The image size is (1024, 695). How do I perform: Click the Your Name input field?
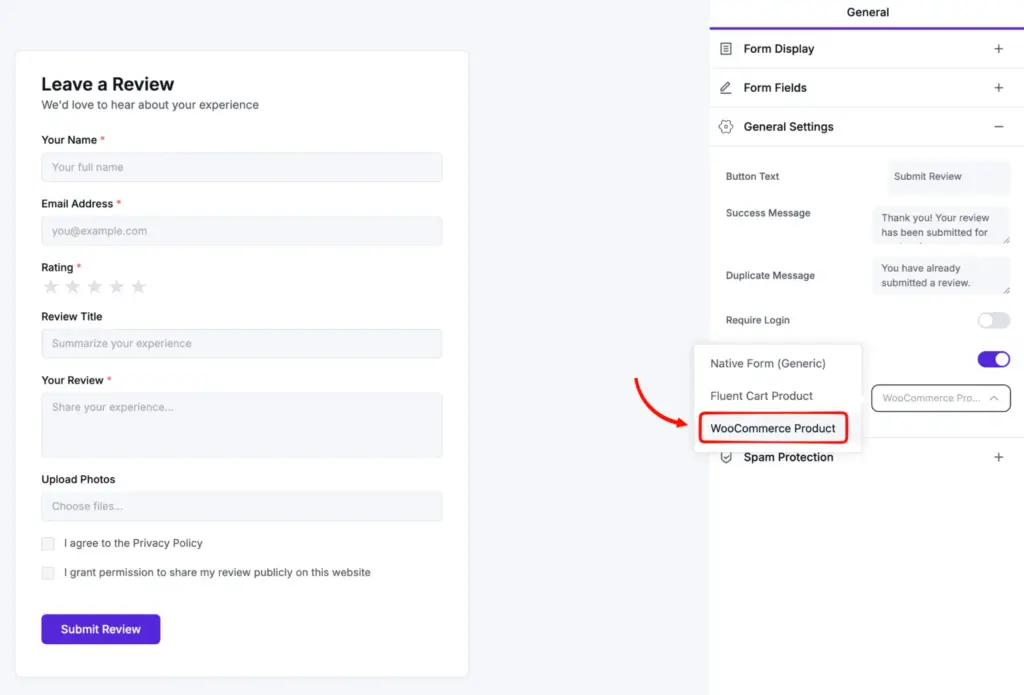tap(242, 167)
